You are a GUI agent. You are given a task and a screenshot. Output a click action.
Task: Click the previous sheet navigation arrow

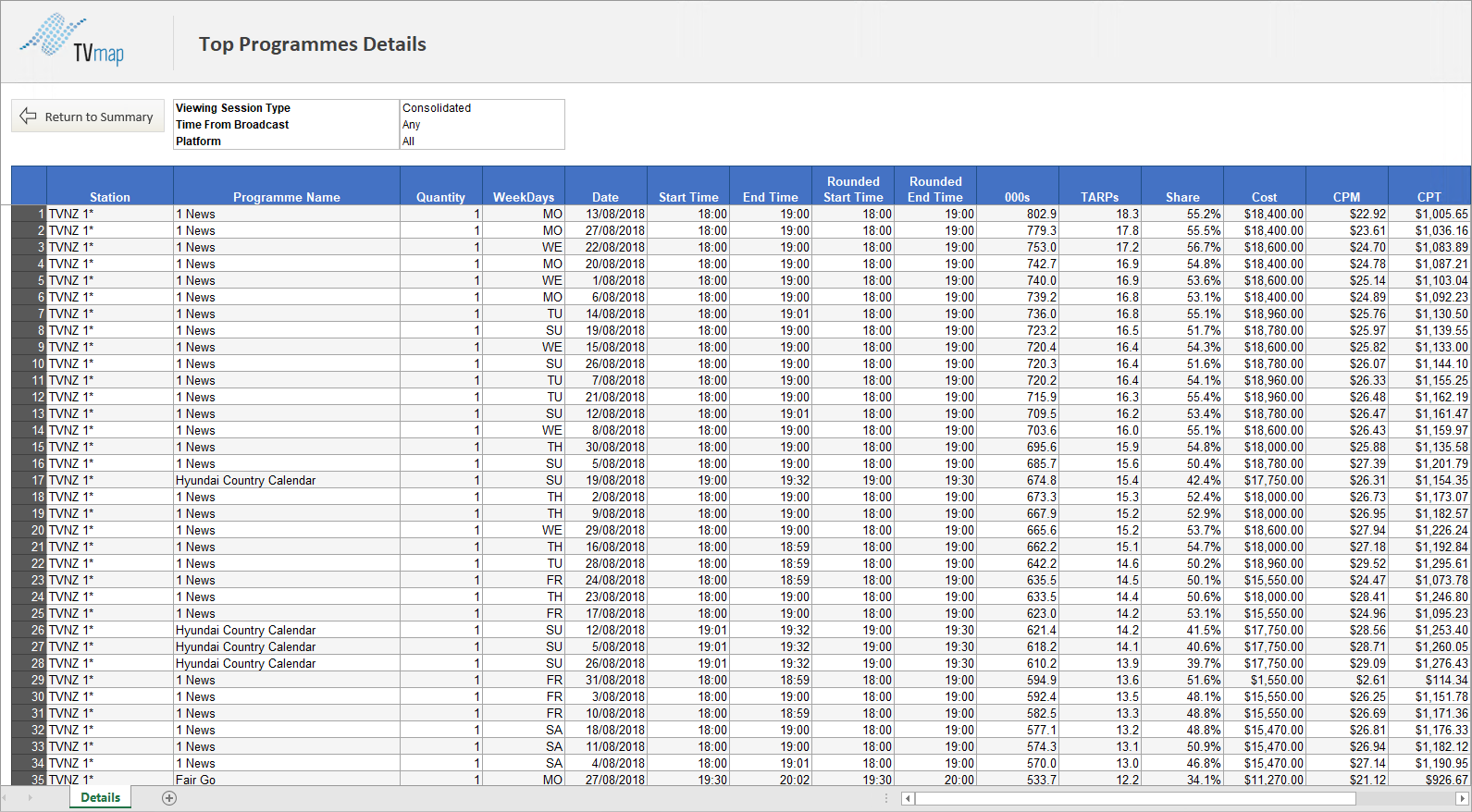click(x=6, y=797)
